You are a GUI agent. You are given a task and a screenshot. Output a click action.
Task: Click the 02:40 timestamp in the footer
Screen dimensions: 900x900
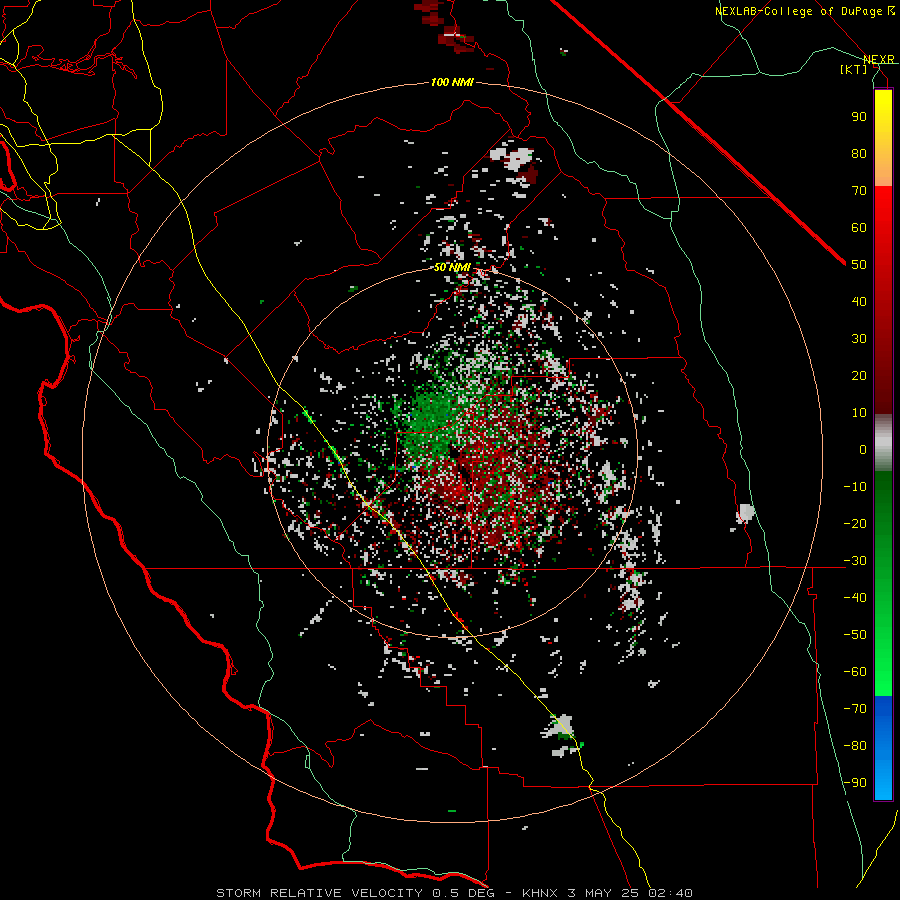pos(670,893)
